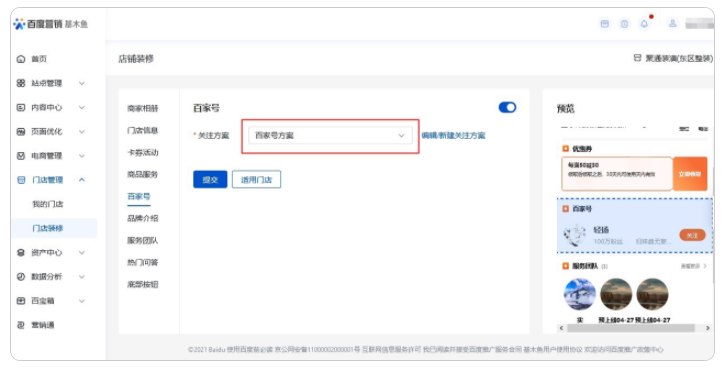This screenshot has width=724, height=369.
Task: Open the store icon in top header
Action: tap(604, 24)
